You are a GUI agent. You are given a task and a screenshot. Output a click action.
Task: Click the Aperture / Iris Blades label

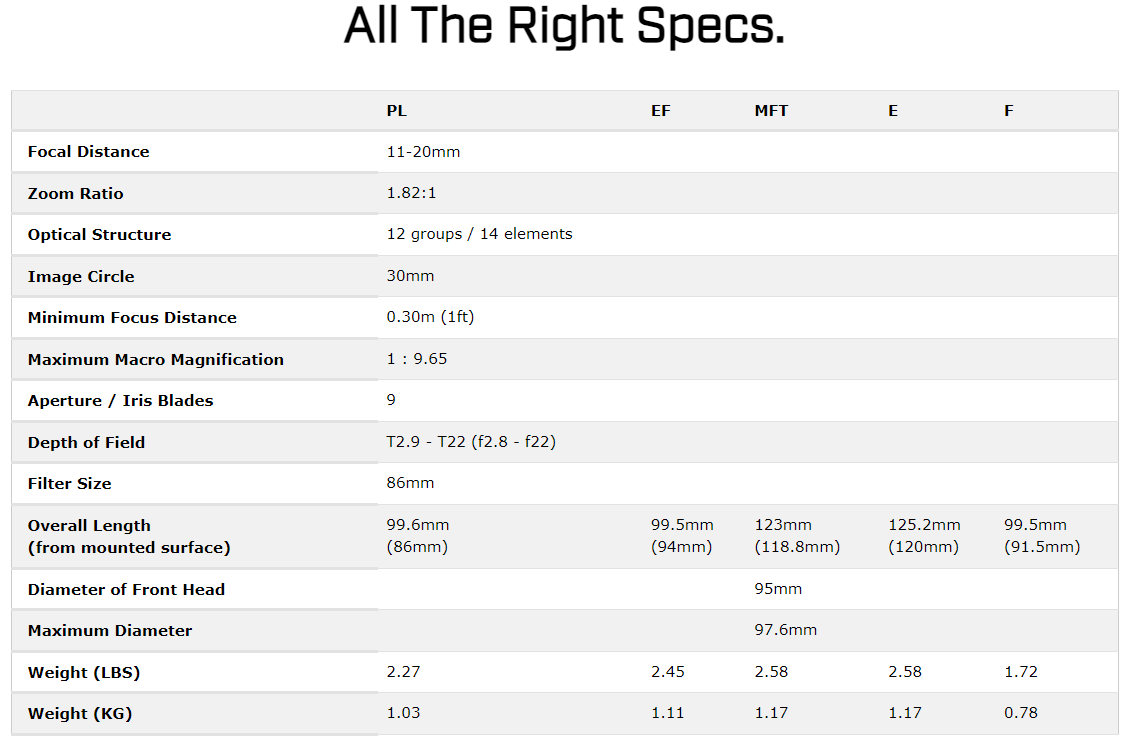pos(120,401)
